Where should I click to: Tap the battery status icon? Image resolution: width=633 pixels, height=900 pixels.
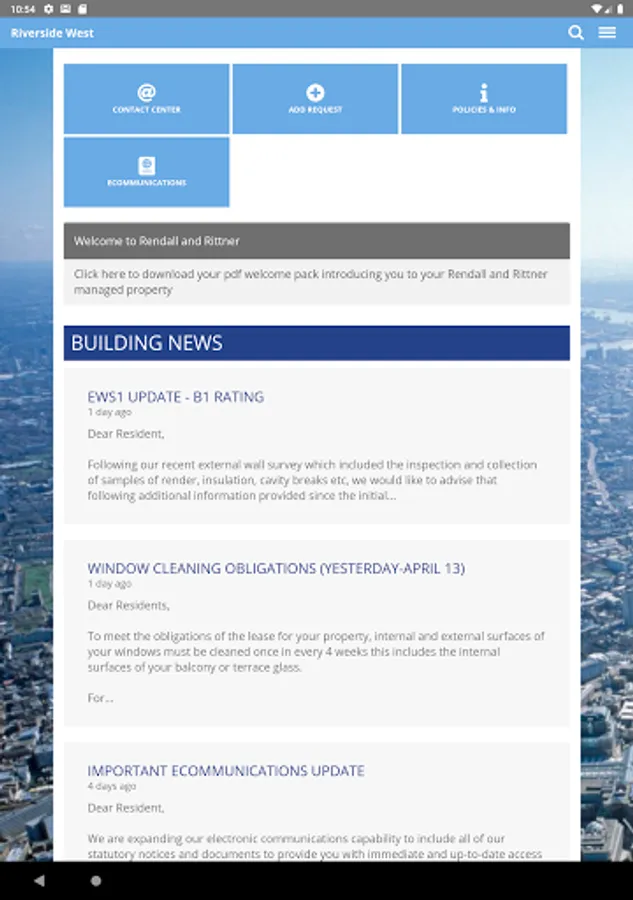coord(620,9)
